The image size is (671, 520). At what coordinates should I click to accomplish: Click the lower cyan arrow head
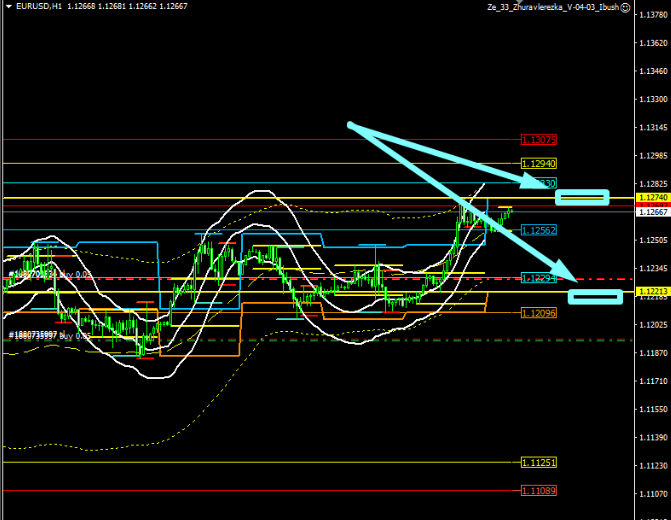tap(570, 277)
